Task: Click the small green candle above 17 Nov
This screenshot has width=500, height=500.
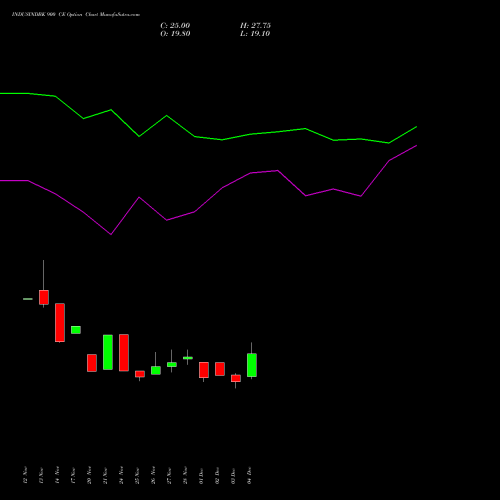Action: pyautogui.click(x=76, y=330)
